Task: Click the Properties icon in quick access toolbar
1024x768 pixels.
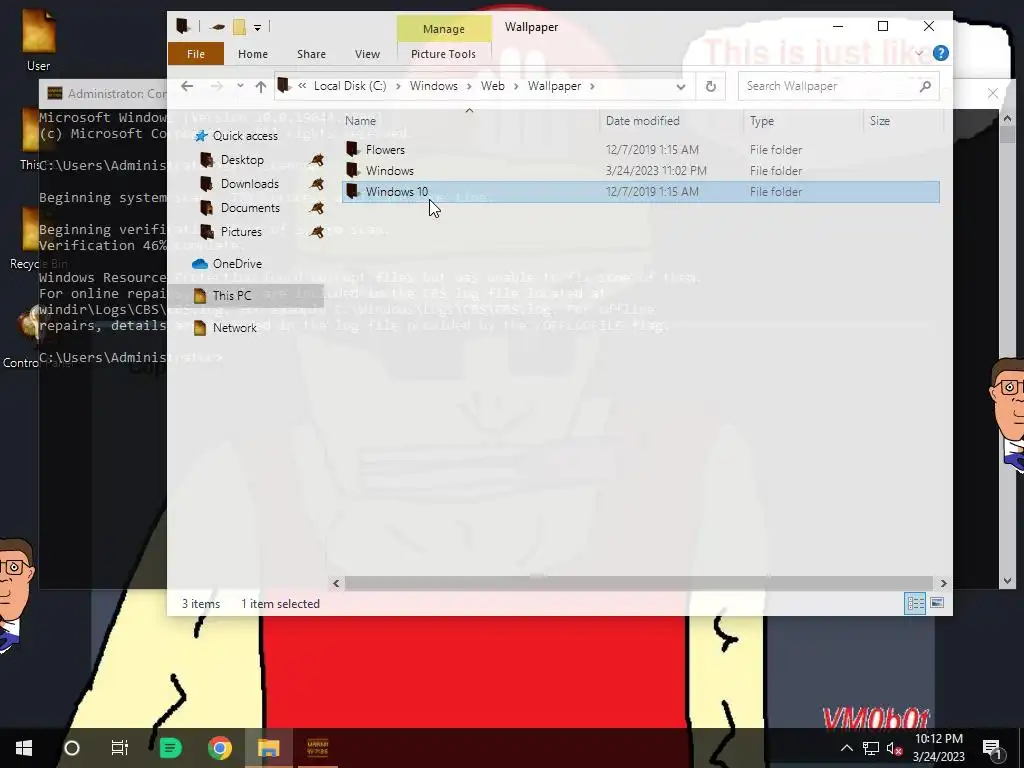Action: pos(217,27)
